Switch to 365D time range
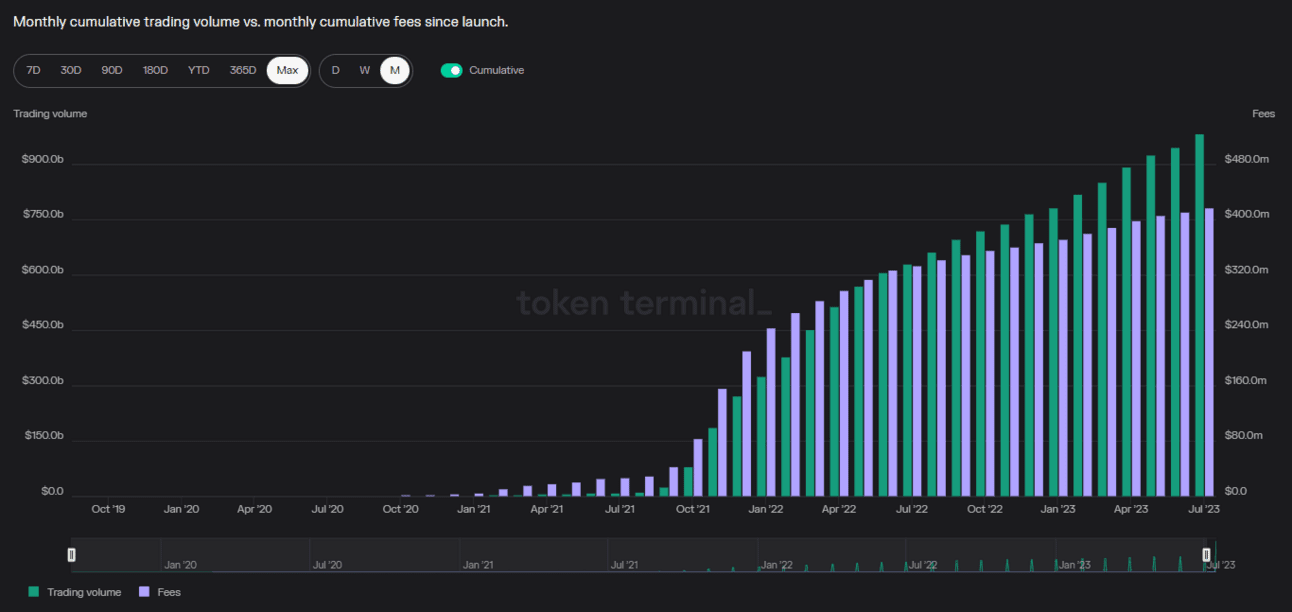The height and width of the screenshot is (612, 1292). (243, 70)
